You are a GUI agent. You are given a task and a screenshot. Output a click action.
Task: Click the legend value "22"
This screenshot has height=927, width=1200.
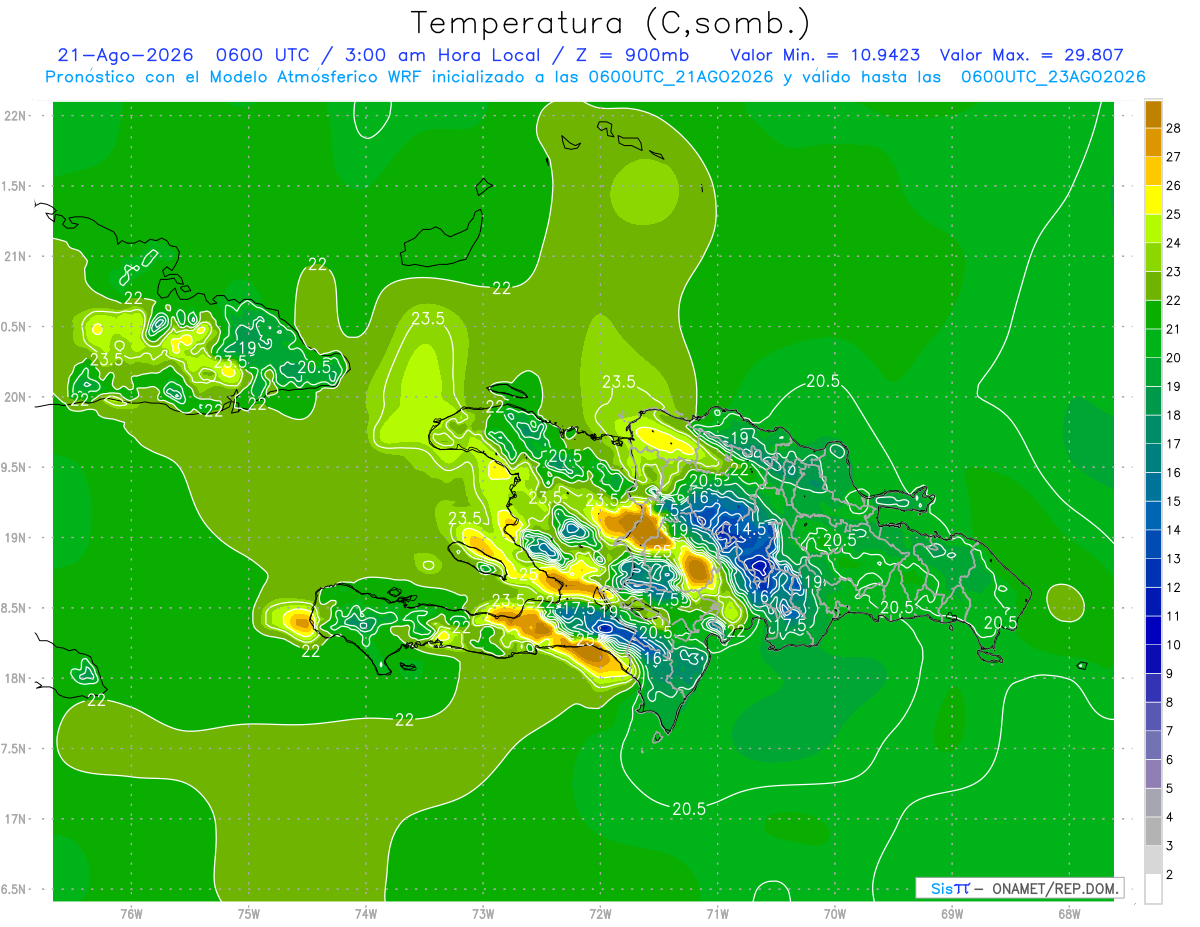[1174, 301]
